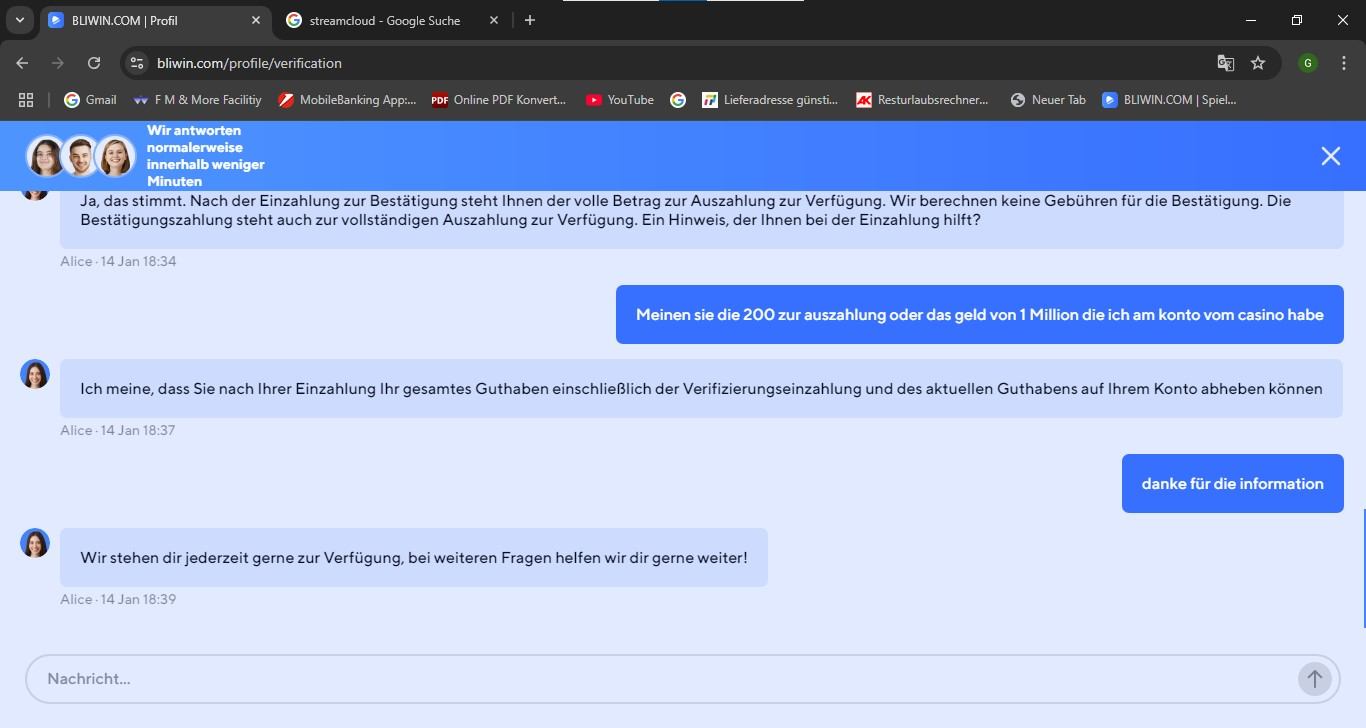Expand the tab search dropdown arrow
Screen dimensions: 1366x728
tap(19, 20)
